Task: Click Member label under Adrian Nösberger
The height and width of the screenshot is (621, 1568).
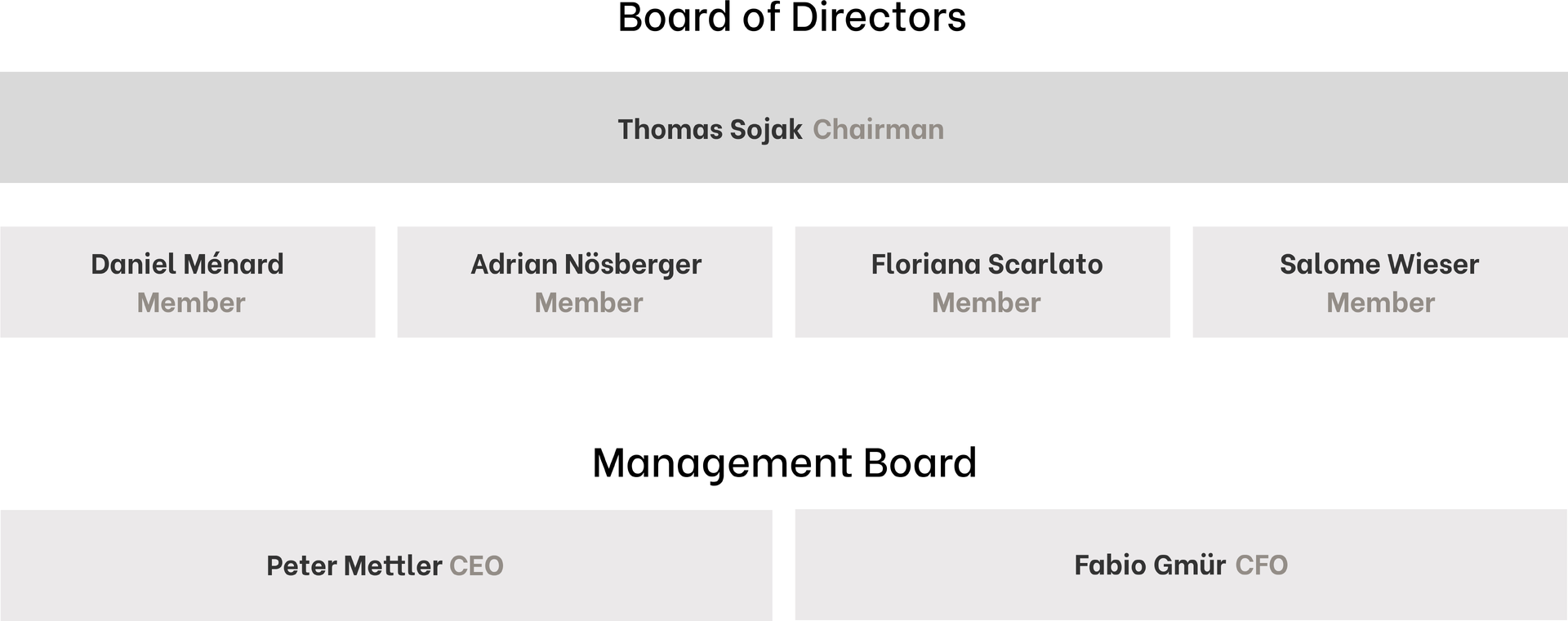Action: pos(589,303)
